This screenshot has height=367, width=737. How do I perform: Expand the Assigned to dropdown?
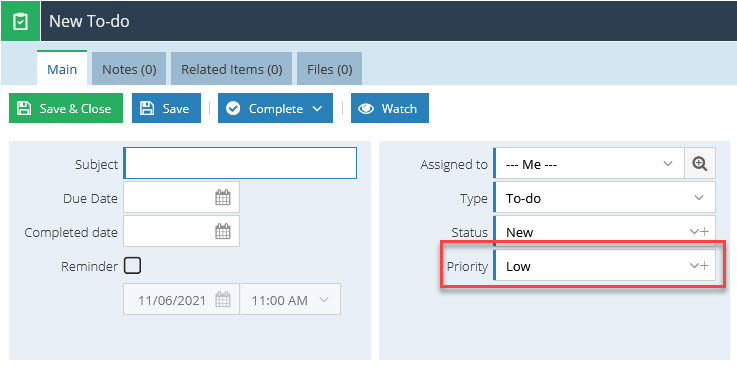tap(589, 164)
